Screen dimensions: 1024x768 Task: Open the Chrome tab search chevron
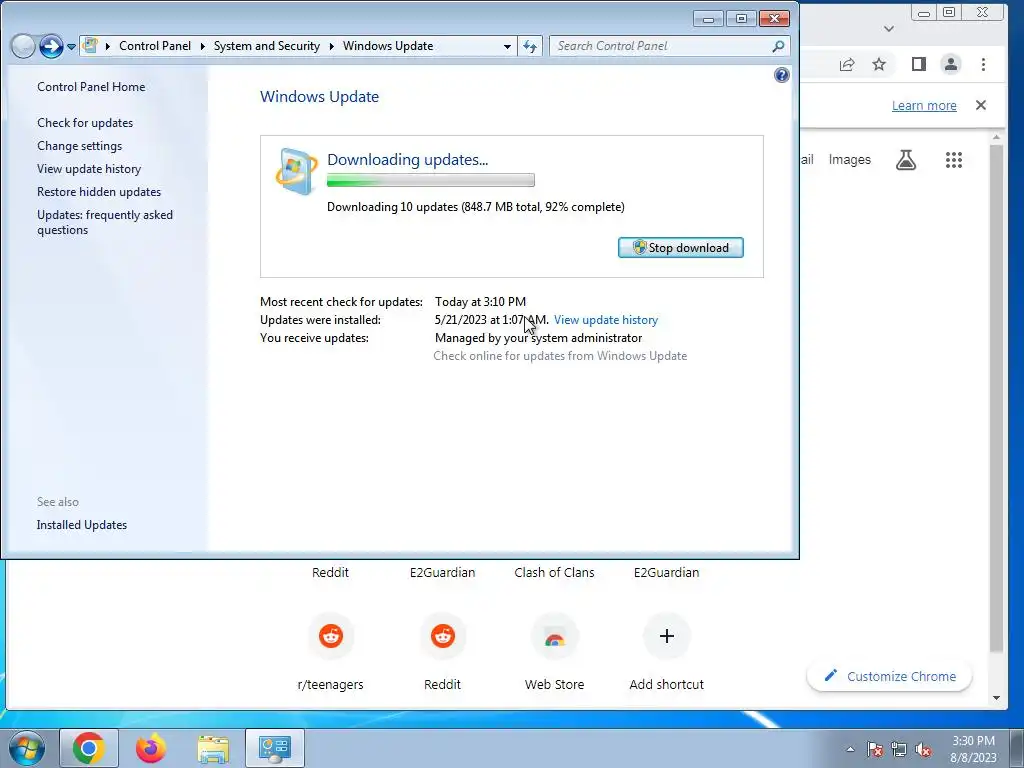[888, 29]
